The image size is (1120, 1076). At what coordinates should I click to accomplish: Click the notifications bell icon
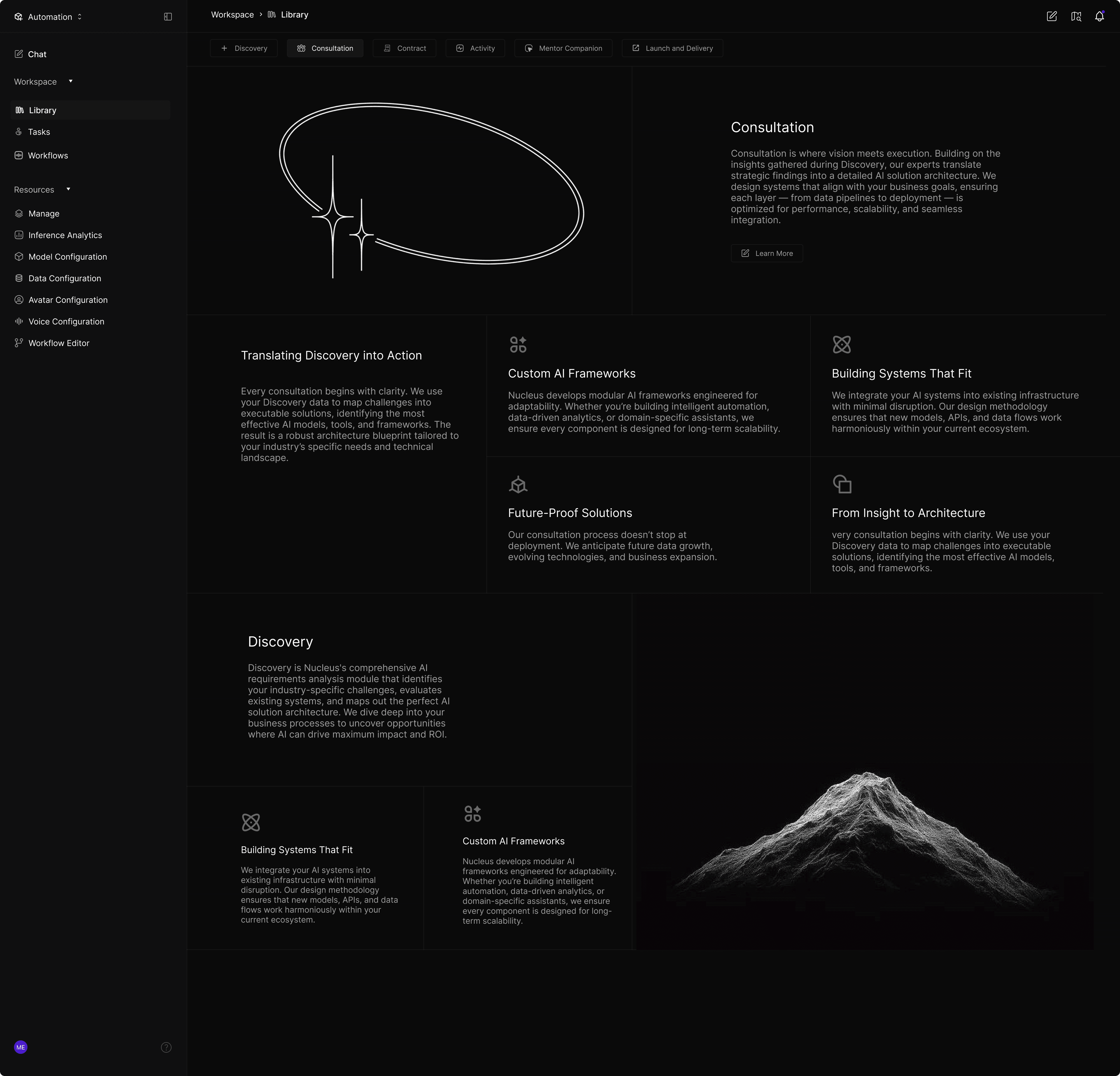(x=1099, y=17)
